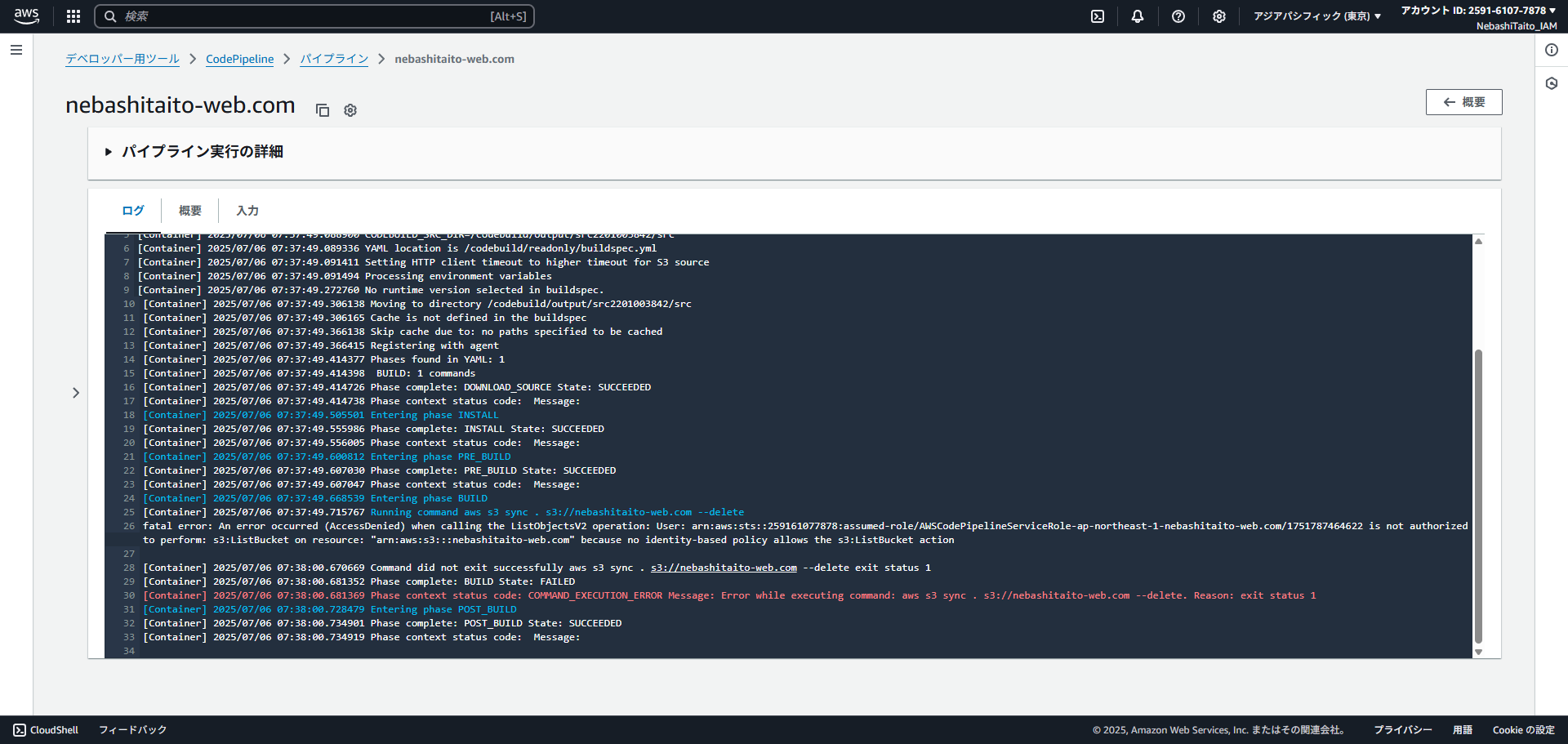Open s3://nebashitaito-web.com link in log line 28
This screenshot has height=744, width=1568.
point(724,568)
